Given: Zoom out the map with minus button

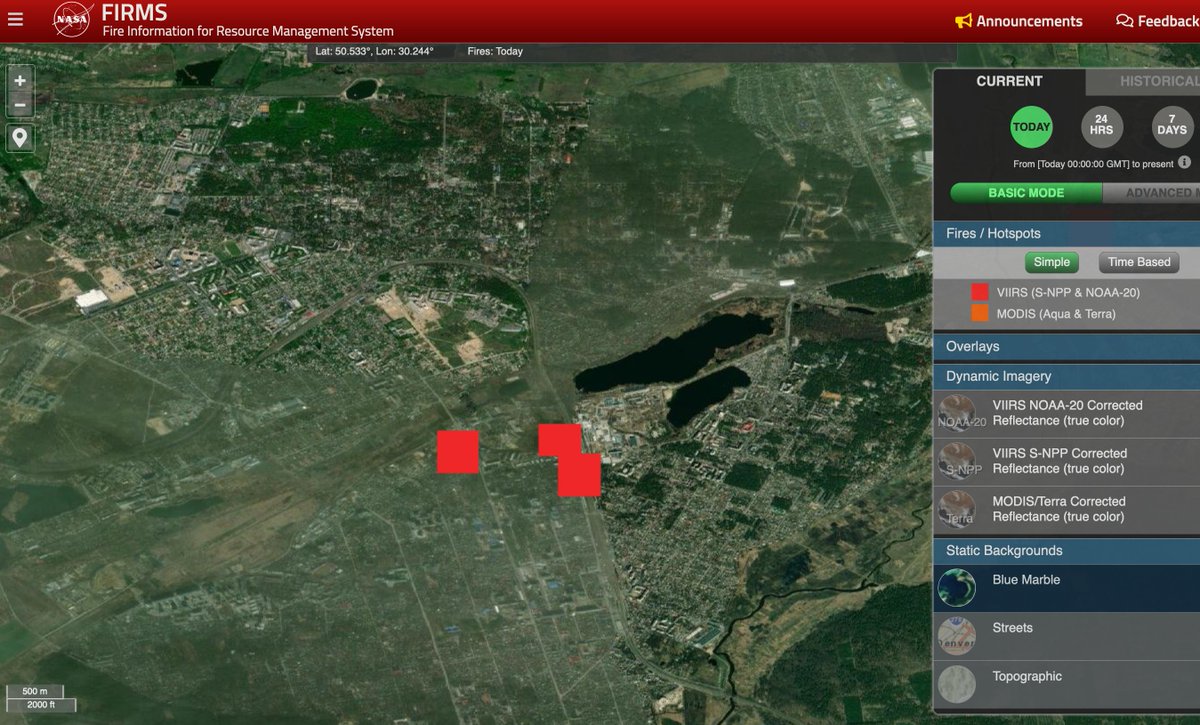Looking at the screenshot, I should [20, 104].
